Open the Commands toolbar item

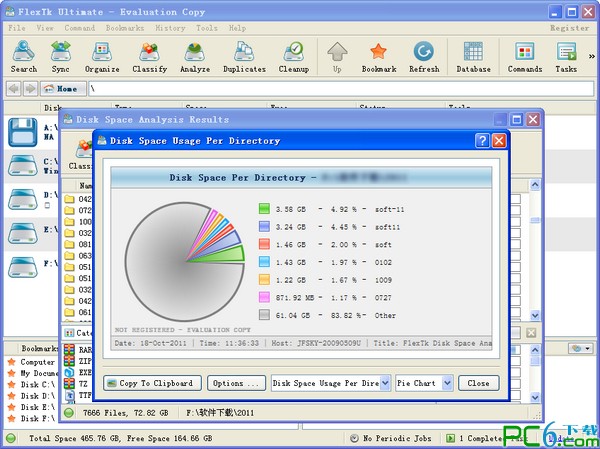click(525, 57)
